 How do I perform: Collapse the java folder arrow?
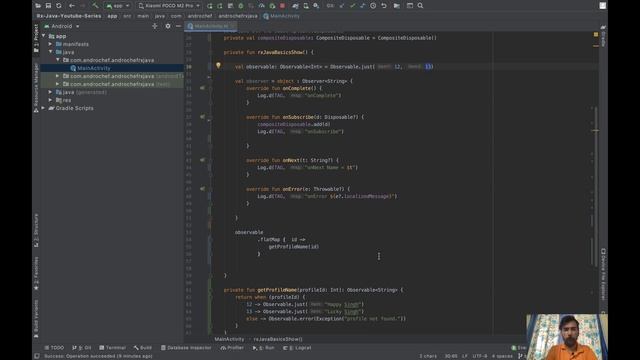coord(51,52)
